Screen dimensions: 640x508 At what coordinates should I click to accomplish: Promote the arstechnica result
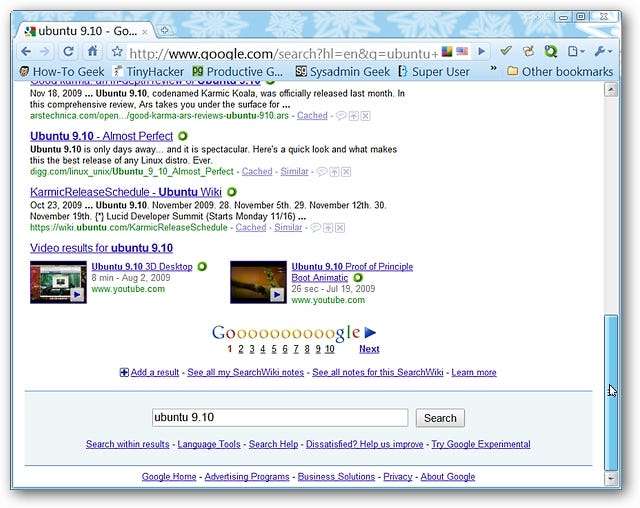(353, 116)
